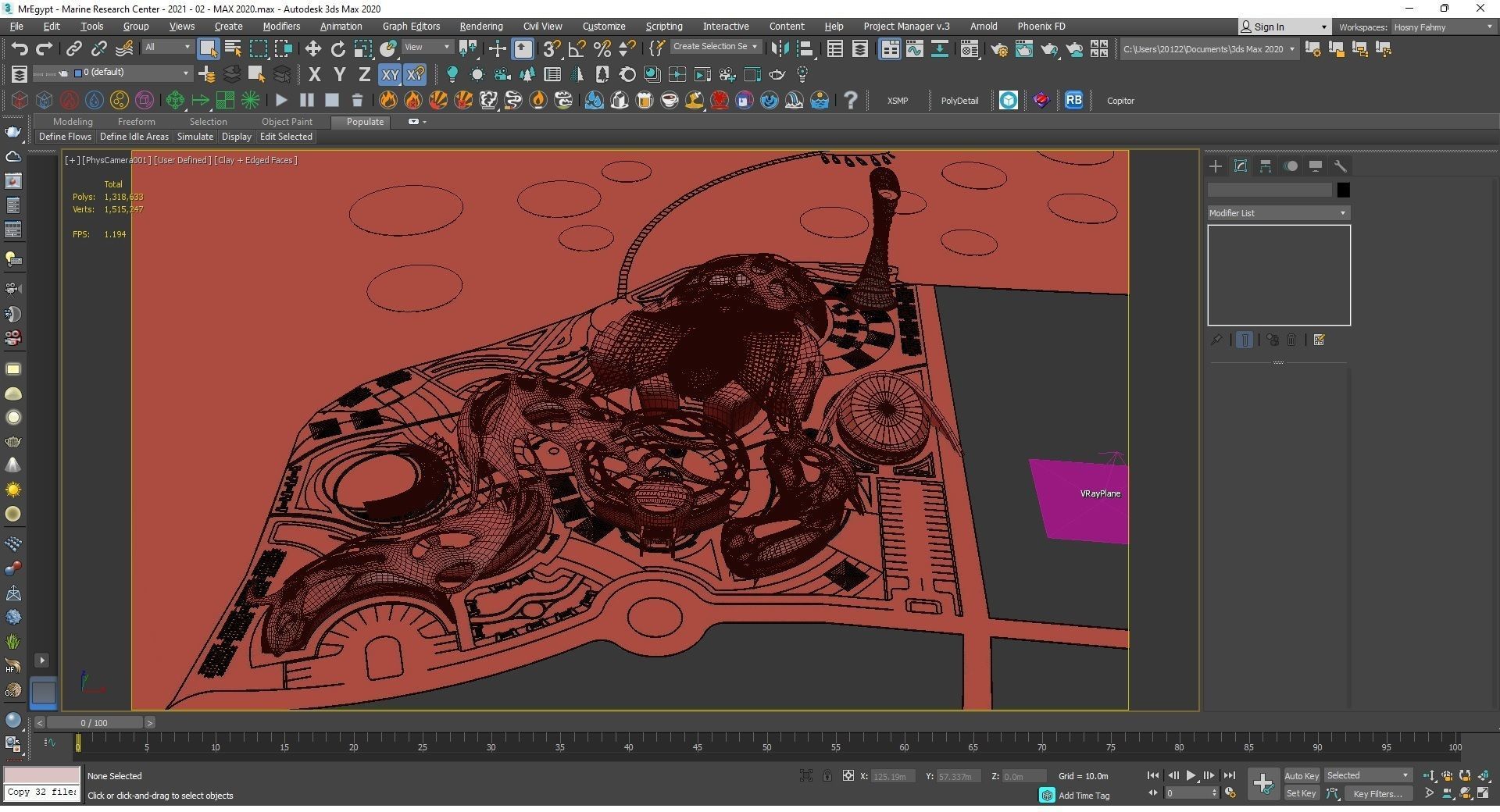Open the Rendering menu
This screenshot has height=812, width=1500.
point(480,27)
